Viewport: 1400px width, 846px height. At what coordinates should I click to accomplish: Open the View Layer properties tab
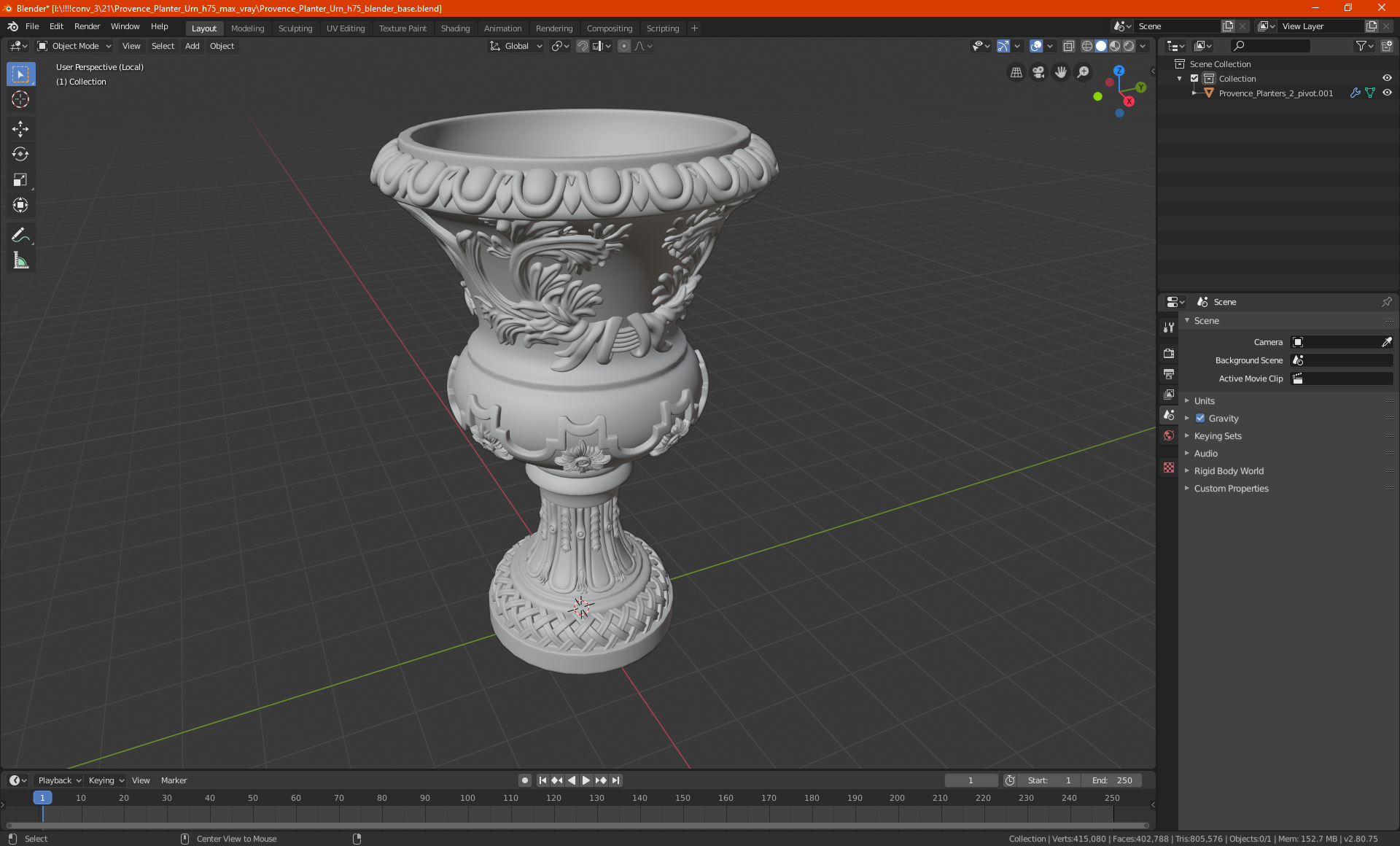[1169, 395]
